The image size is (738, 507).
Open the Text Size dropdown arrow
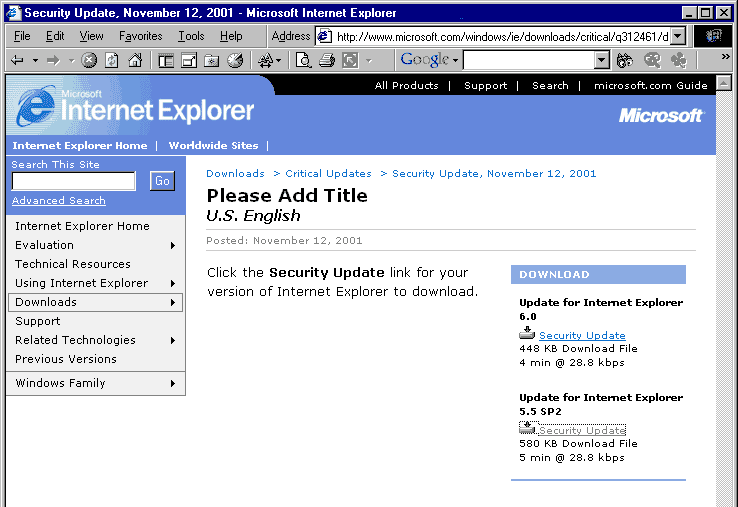278,61
